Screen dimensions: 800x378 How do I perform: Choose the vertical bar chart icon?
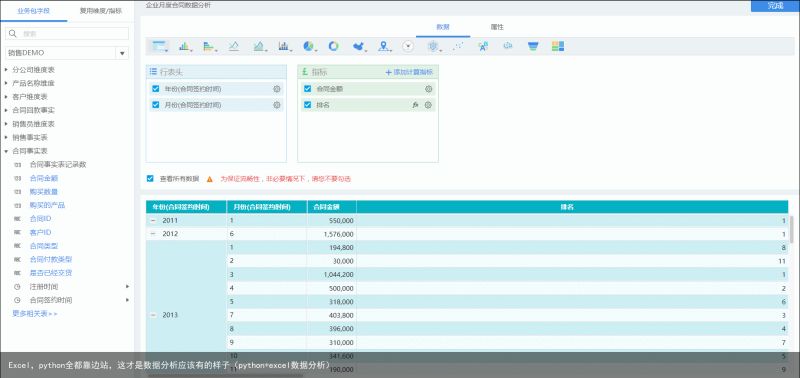click(x=184, y=46)
